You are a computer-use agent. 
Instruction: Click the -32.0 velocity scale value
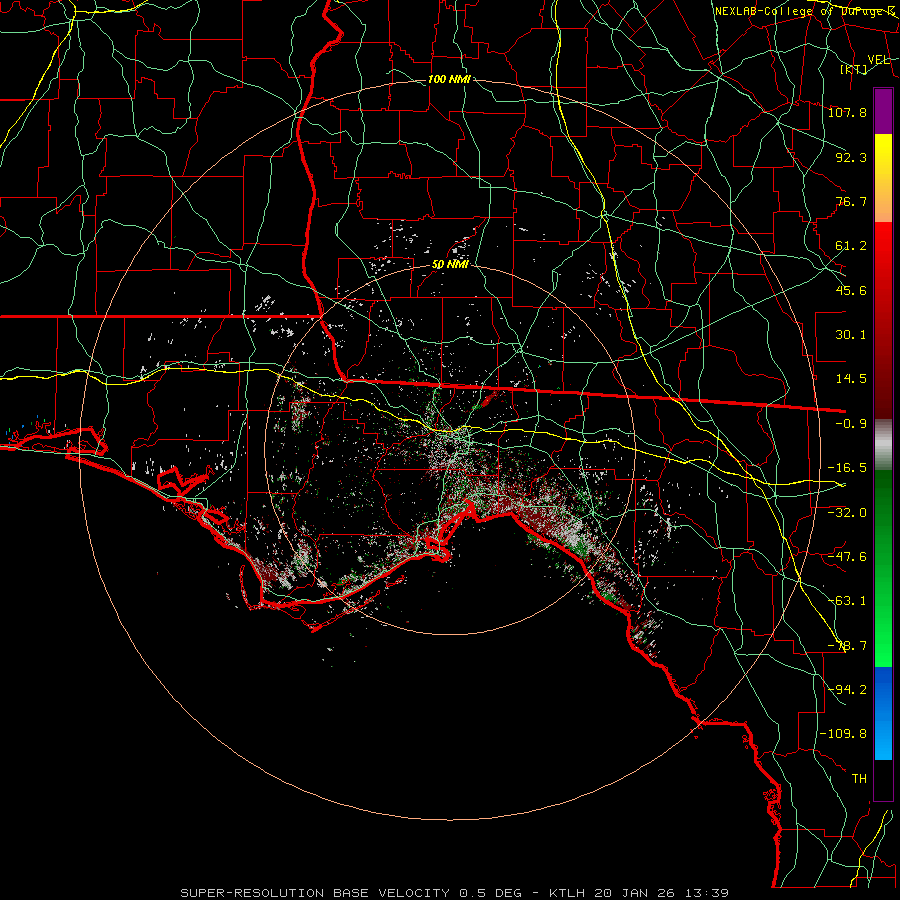coord(847,512)
